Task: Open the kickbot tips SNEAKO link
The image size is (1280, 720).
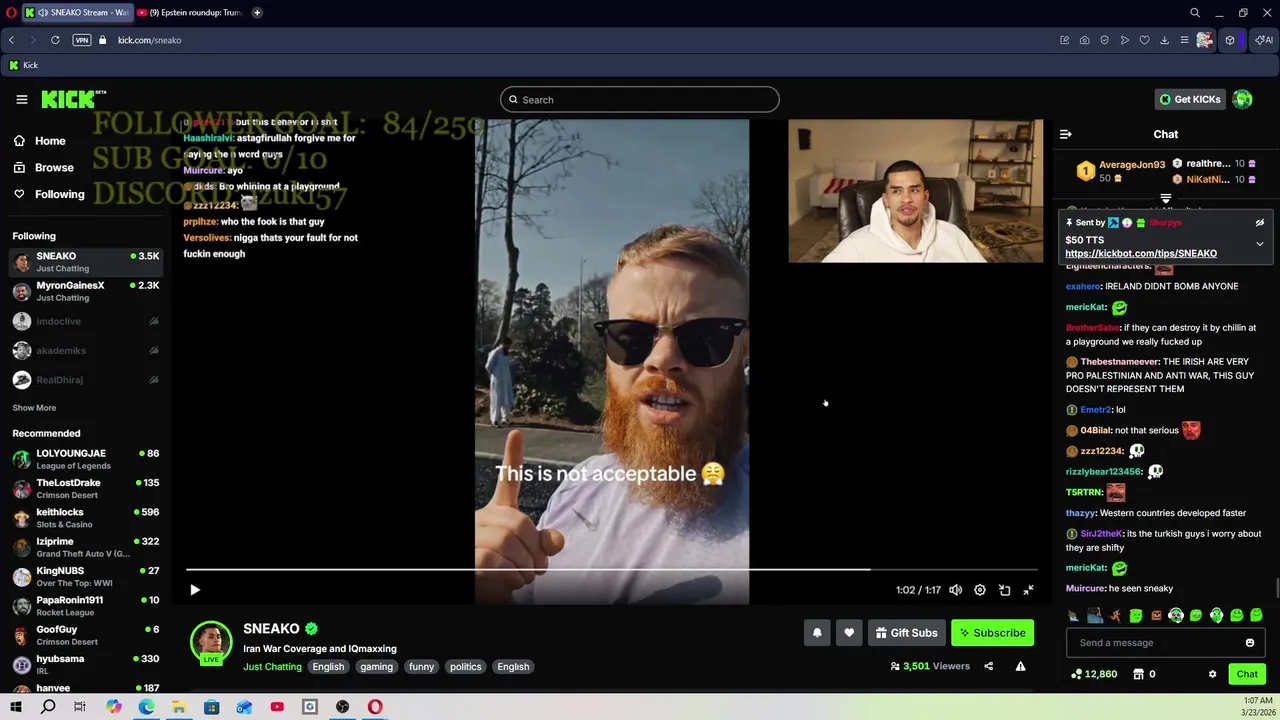Action: 1141,254
